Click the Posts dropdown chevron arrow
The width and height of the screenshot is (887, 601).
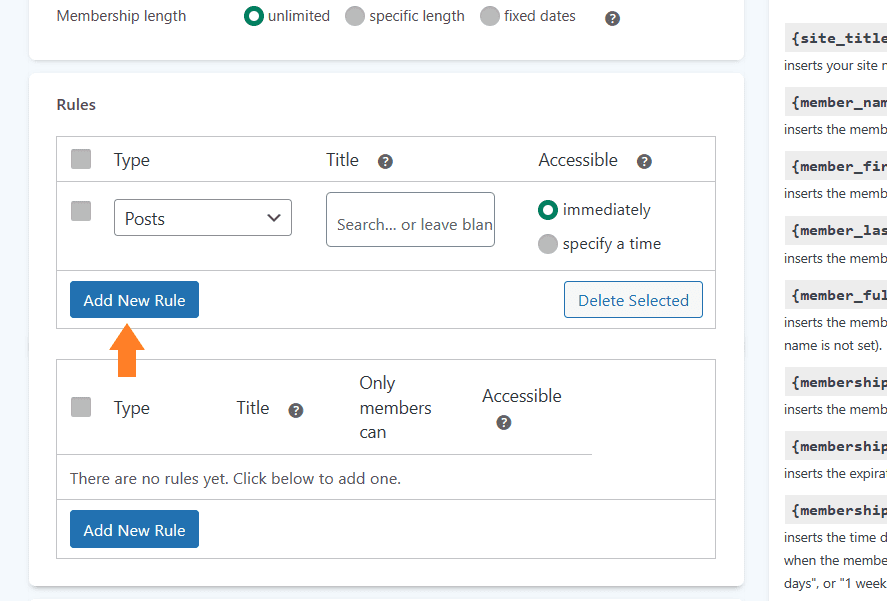point(274,218)
